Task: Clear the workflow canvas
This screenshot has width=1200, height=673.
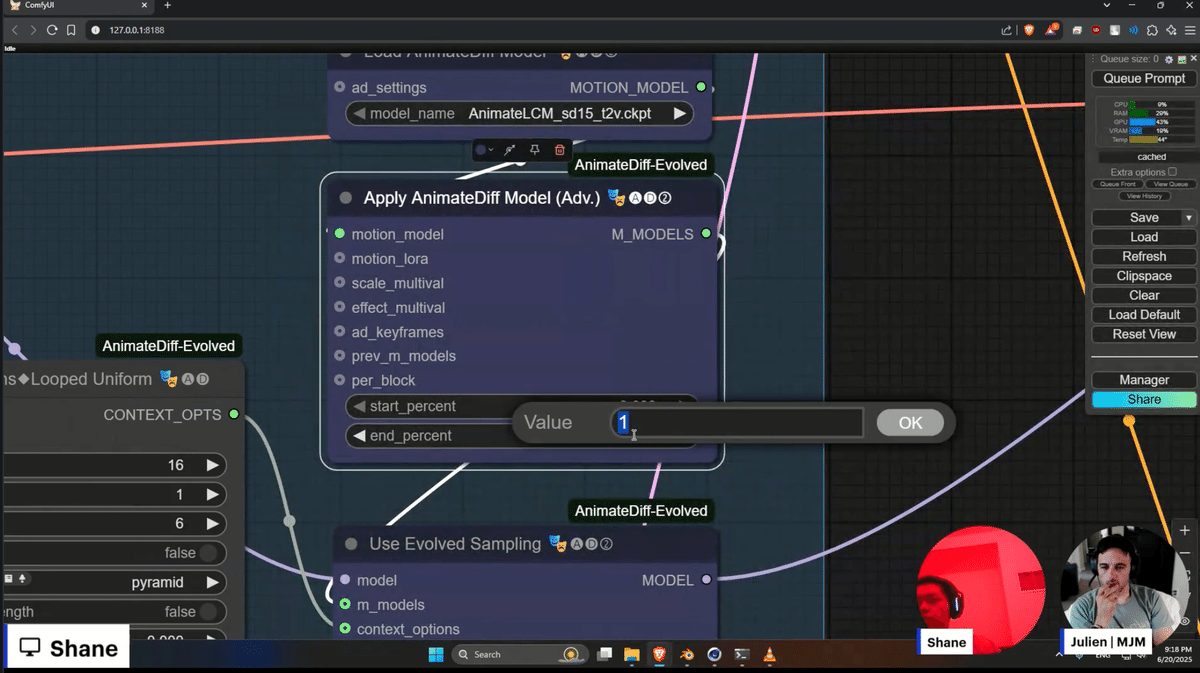Action: [1144, 295]
